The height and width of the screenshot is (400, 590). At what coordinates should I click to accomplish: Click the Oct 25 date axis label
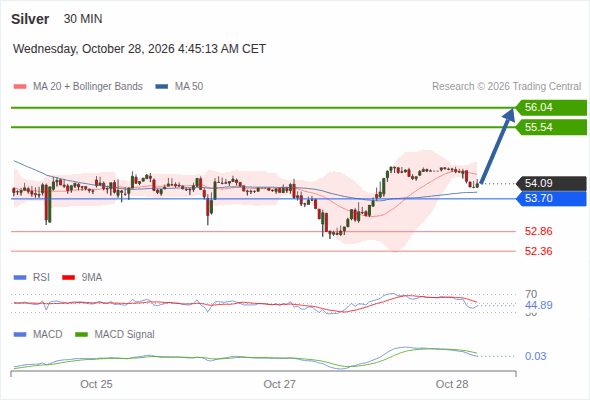[x=96, y=384]
